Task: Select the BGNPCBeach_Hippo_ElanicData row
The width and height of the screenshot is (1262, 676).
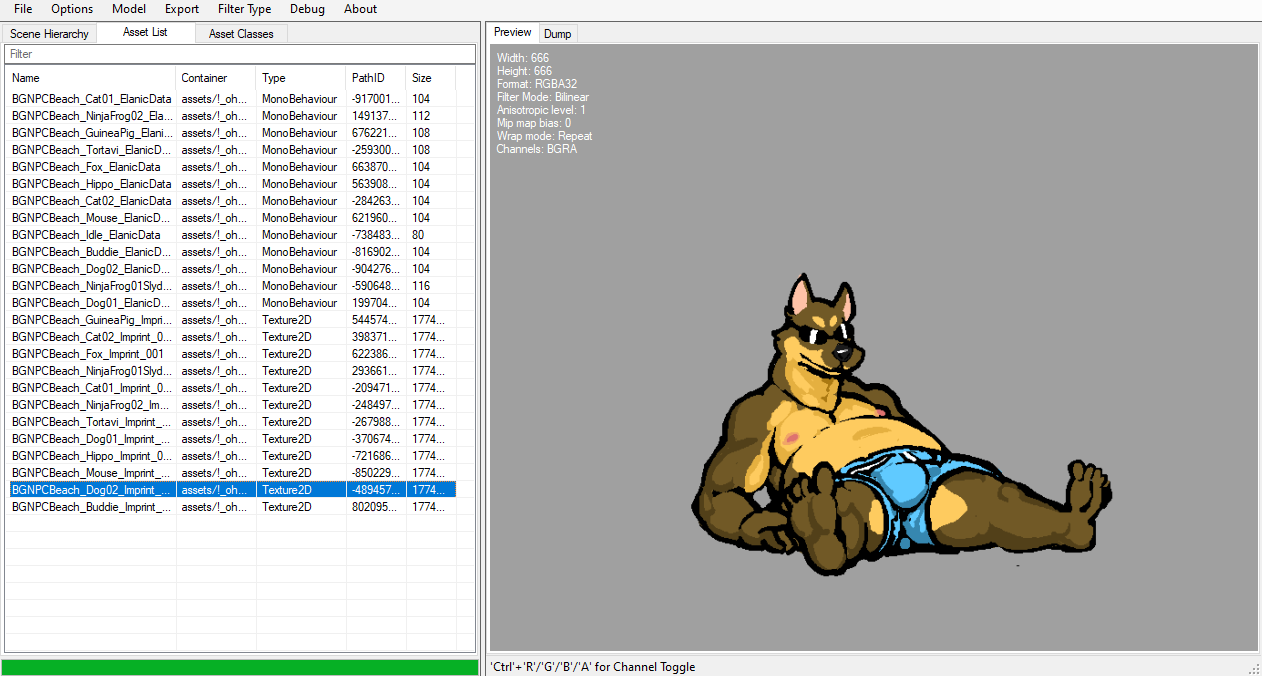Action: (x=91, y=184)
